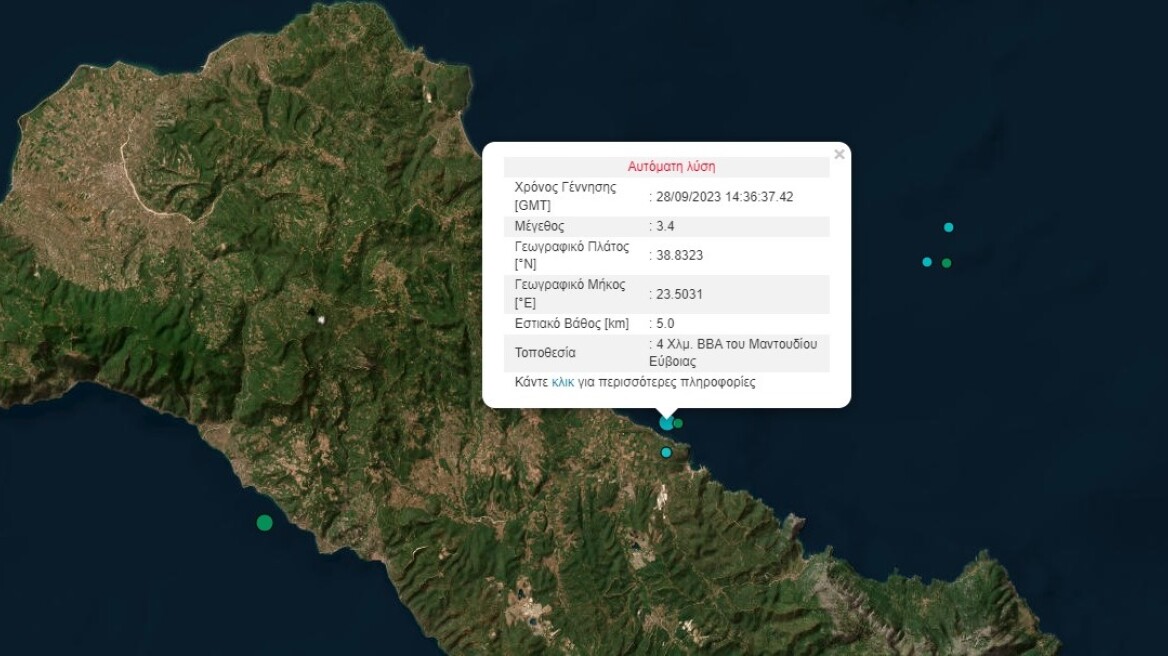Click the longitude value 23.5031
This screenshot has height=656, width=1168.
(679, 295)
